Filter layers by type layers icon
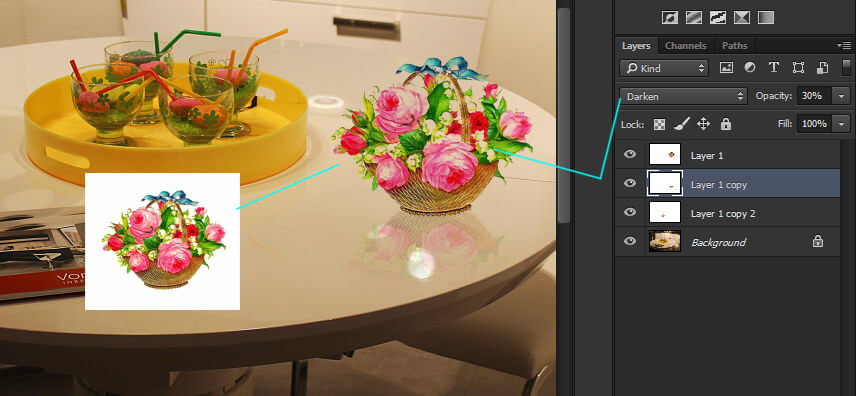 [774, 68]
